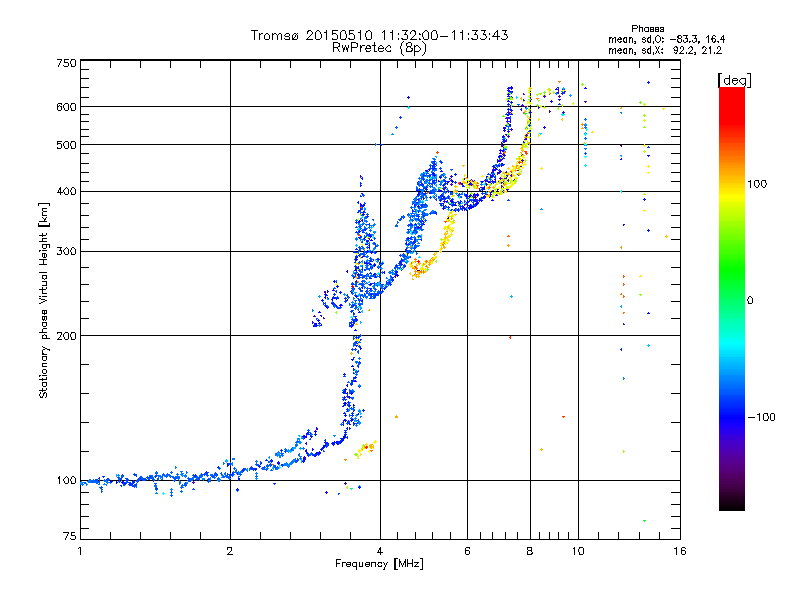
Task: Click the 'Phases' header text
Action: 647,29
